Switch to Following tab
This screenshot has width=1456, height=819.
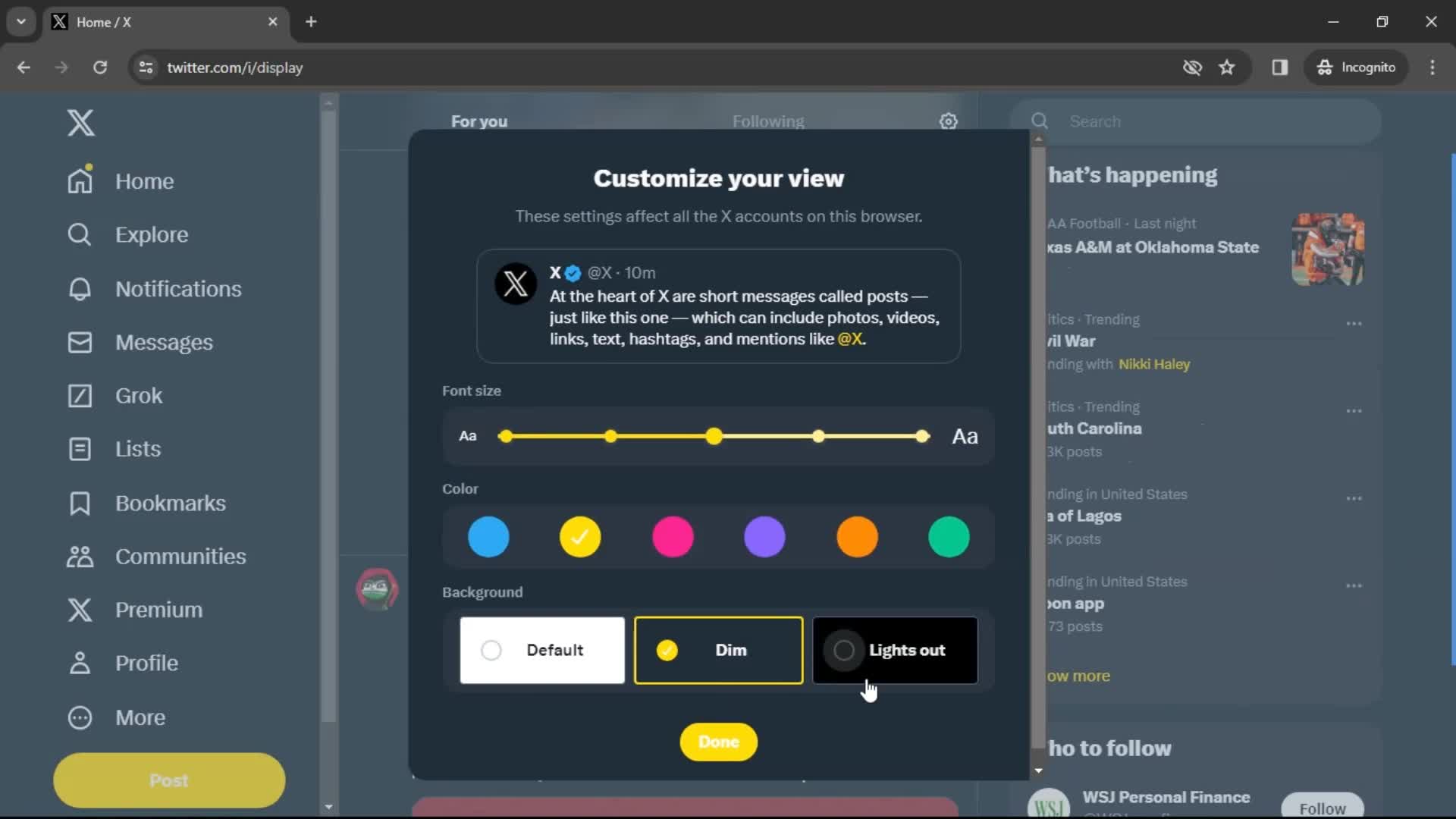768,121
